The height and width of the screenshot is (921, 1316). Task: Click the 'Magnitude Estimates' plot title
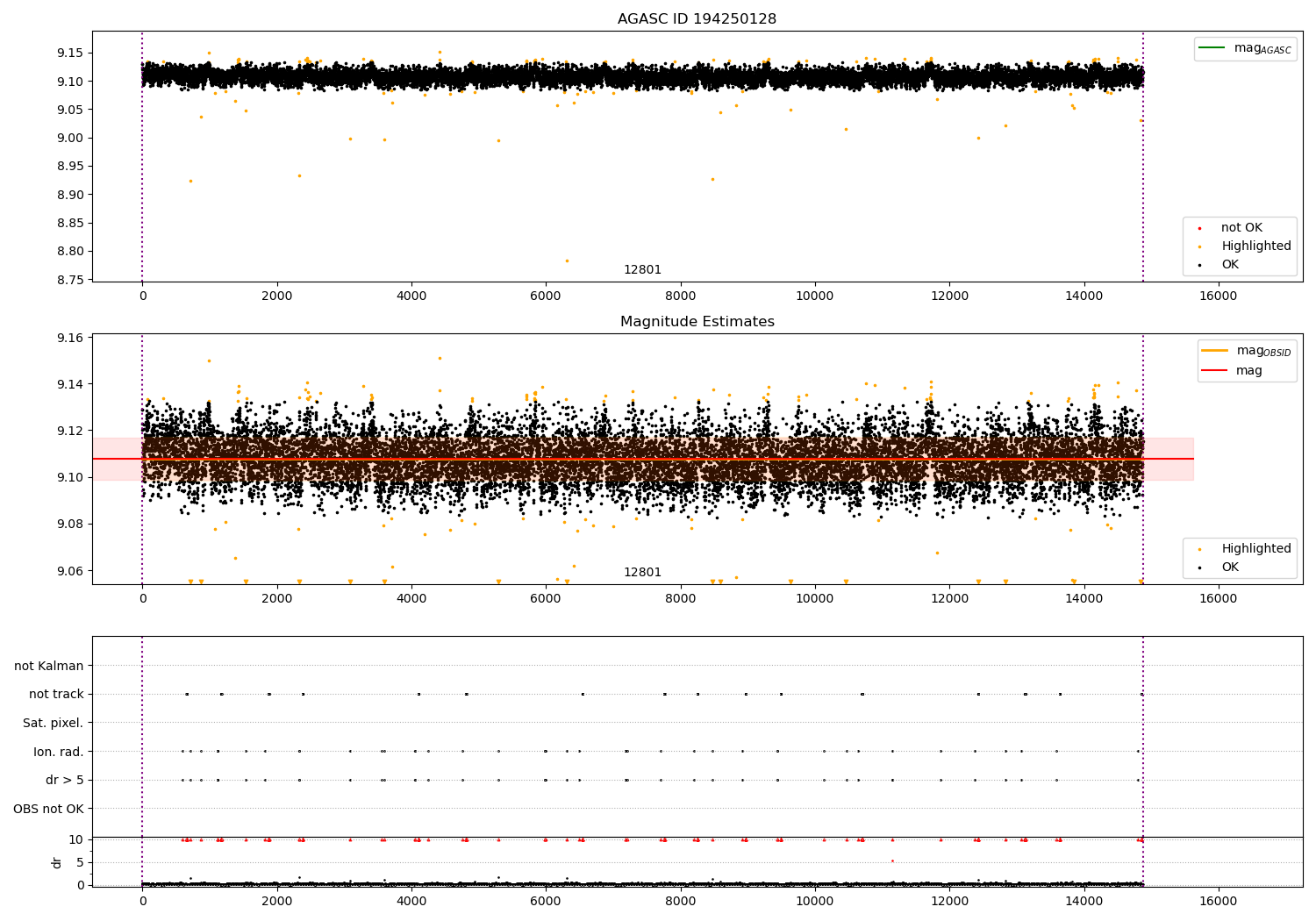[x=697, y=322]
